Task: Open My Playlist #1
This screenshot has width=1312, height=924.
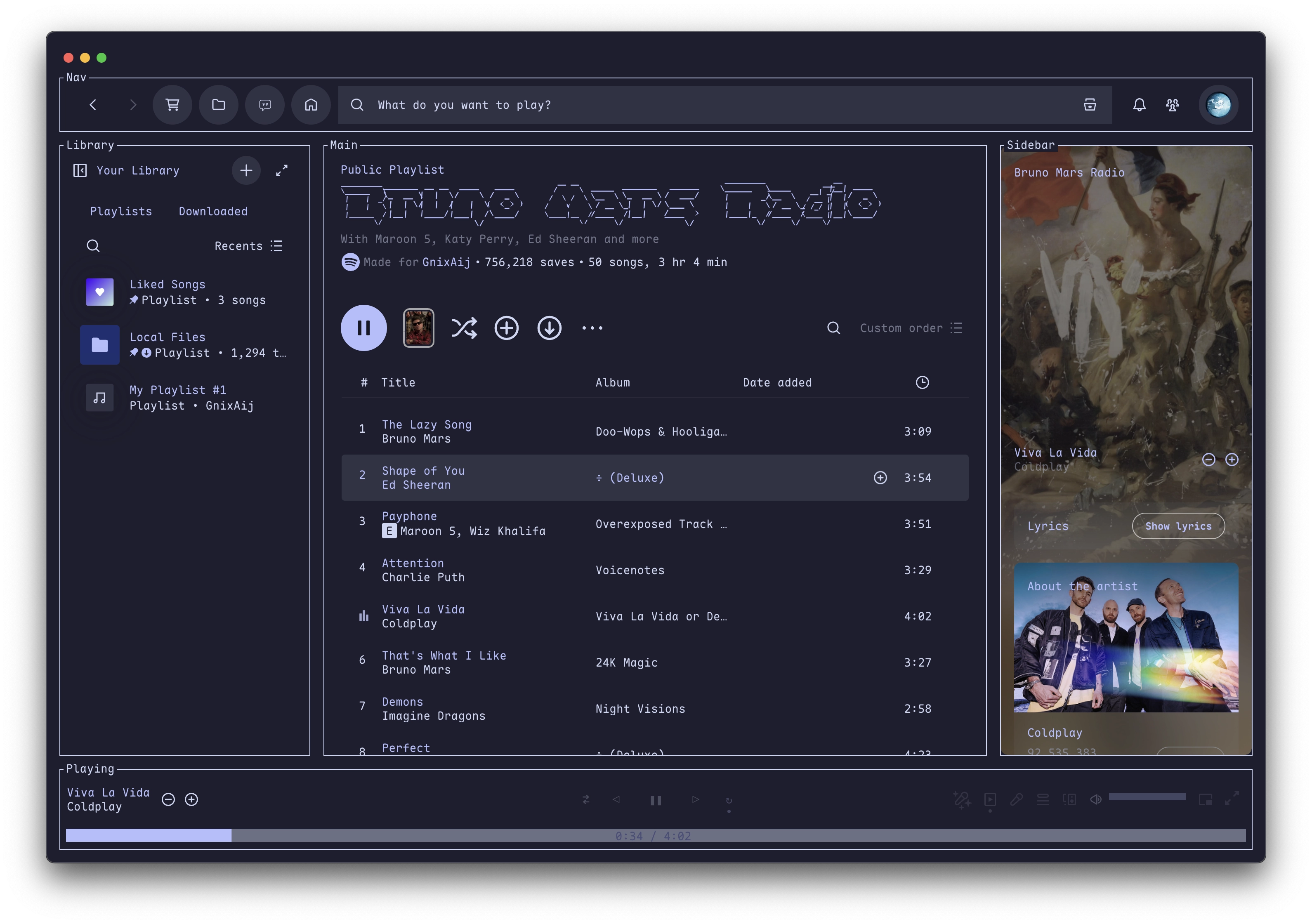Action: click(185, 397)
